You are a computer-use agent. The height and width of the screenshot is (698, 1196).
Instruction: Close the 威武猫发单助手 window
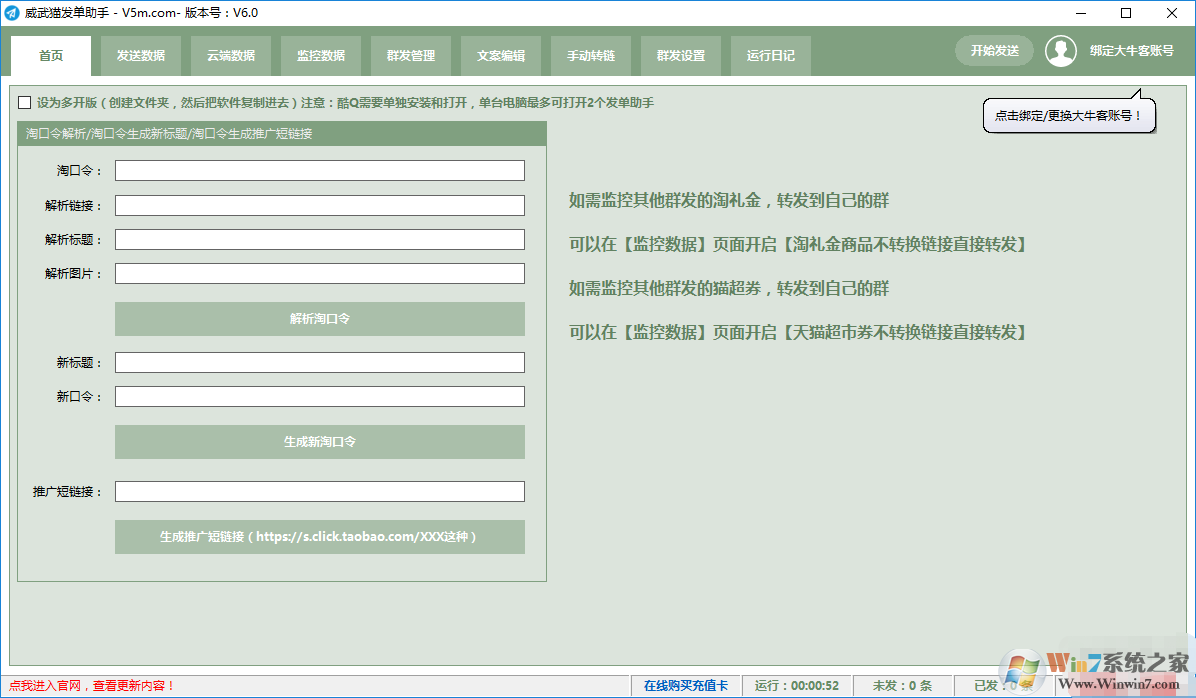(x=1172, y=13)
